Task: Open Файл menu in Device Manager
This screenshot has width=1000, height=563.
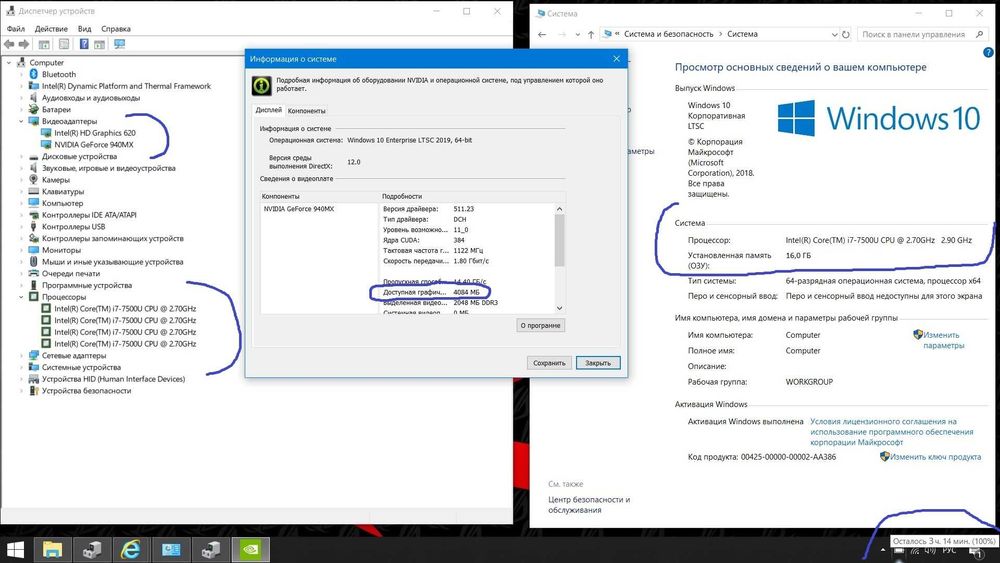Action: (x=15, y=29)
